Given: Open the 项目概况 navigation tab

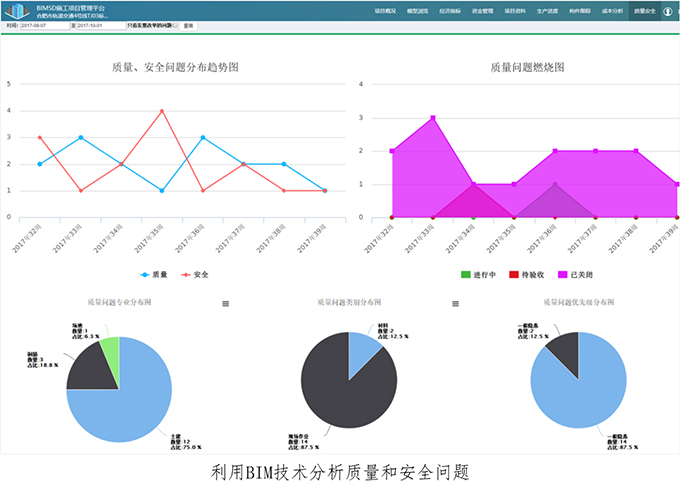Looking at the screenshot, I should (x=387, y=11).
